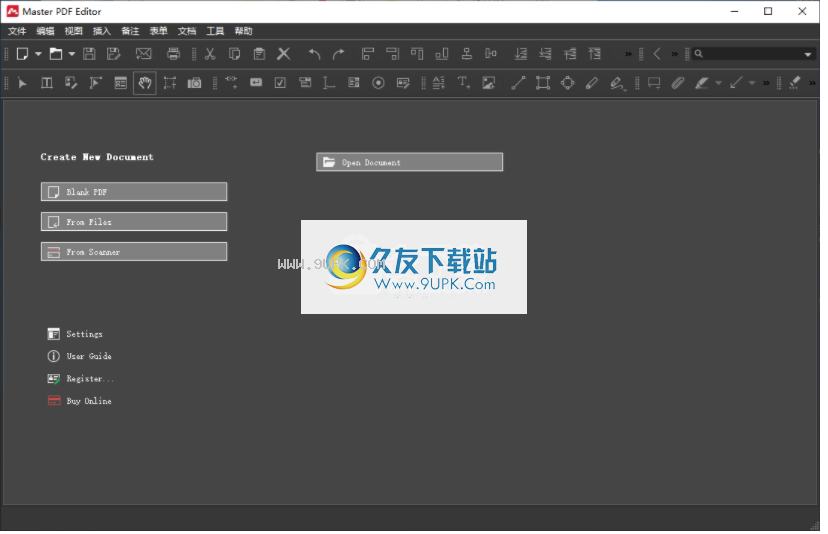Click the Send by email envelope icon

(144, 54)
